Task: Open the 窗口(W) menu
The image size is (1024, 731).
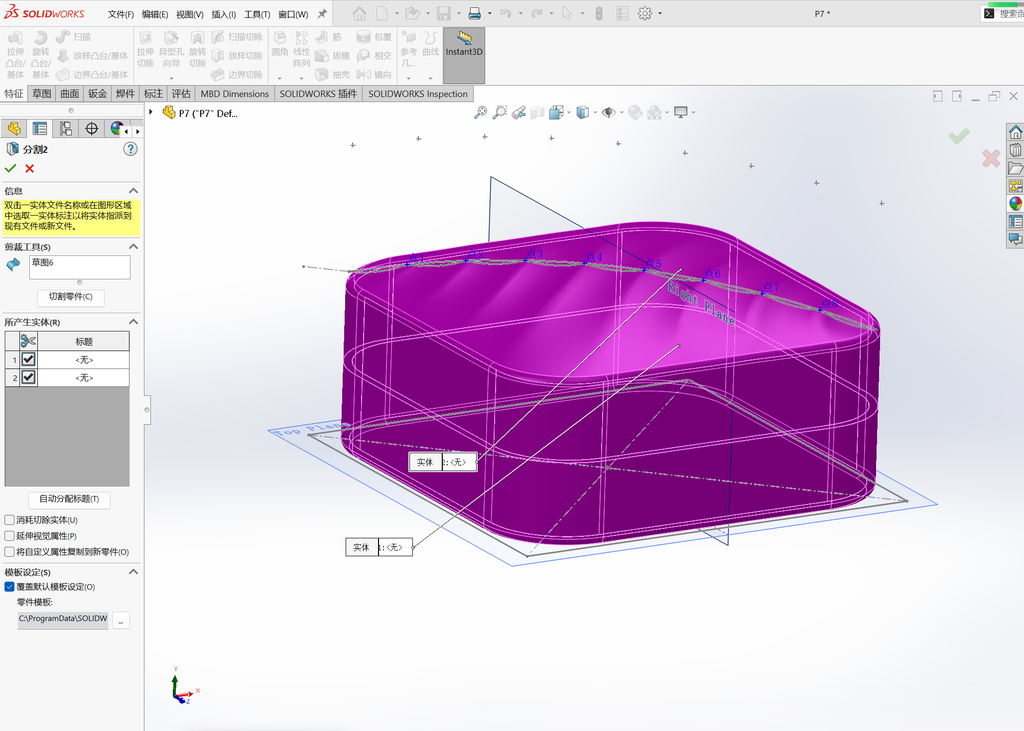Action: coord(293,14)
